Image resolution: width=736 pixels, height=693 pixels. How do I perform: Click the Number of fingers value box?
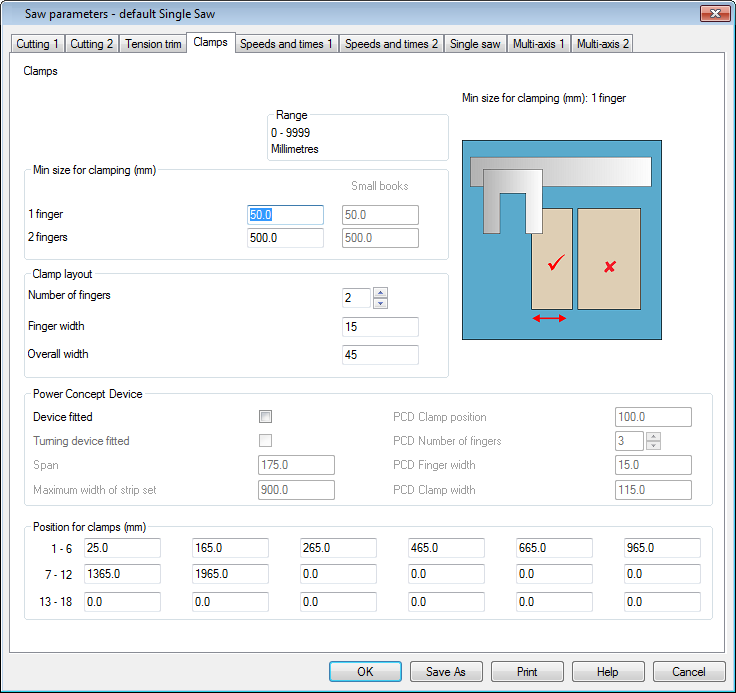click(x=357, y=298)
